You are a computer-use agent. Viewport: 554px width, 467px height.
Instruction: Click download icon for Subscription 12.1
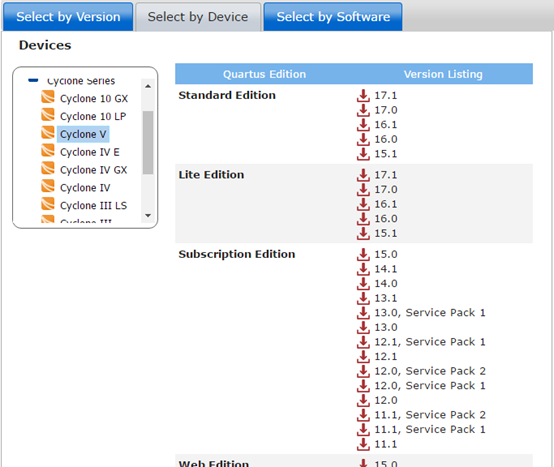click(363, 357)
